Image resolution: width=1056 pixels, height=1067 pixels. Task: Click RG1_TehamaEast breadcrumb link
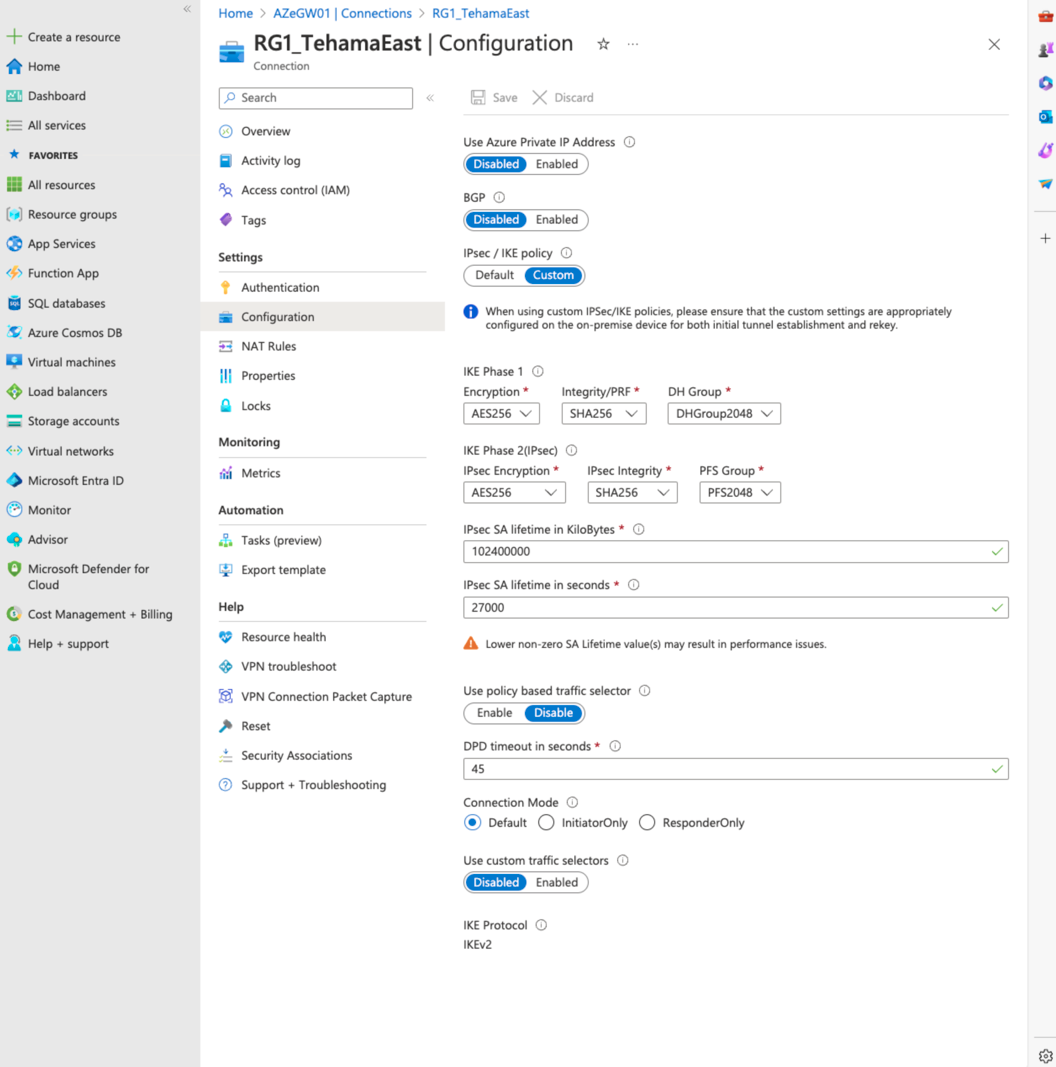click(x=480, y=13)
